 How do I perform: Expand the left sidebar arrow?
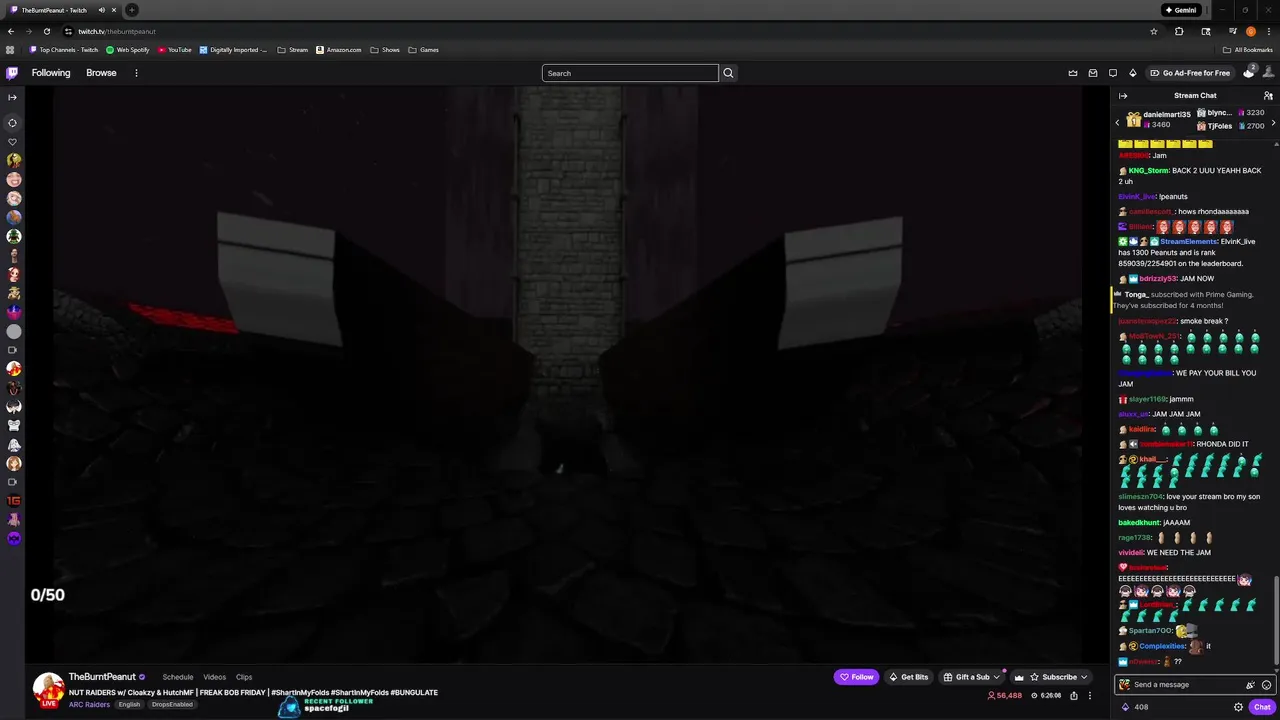click(x=12, y=97)
